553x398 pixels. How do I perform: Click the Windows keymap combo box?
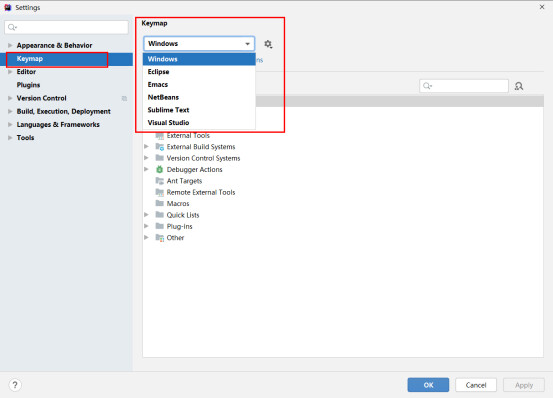(199, 44)
